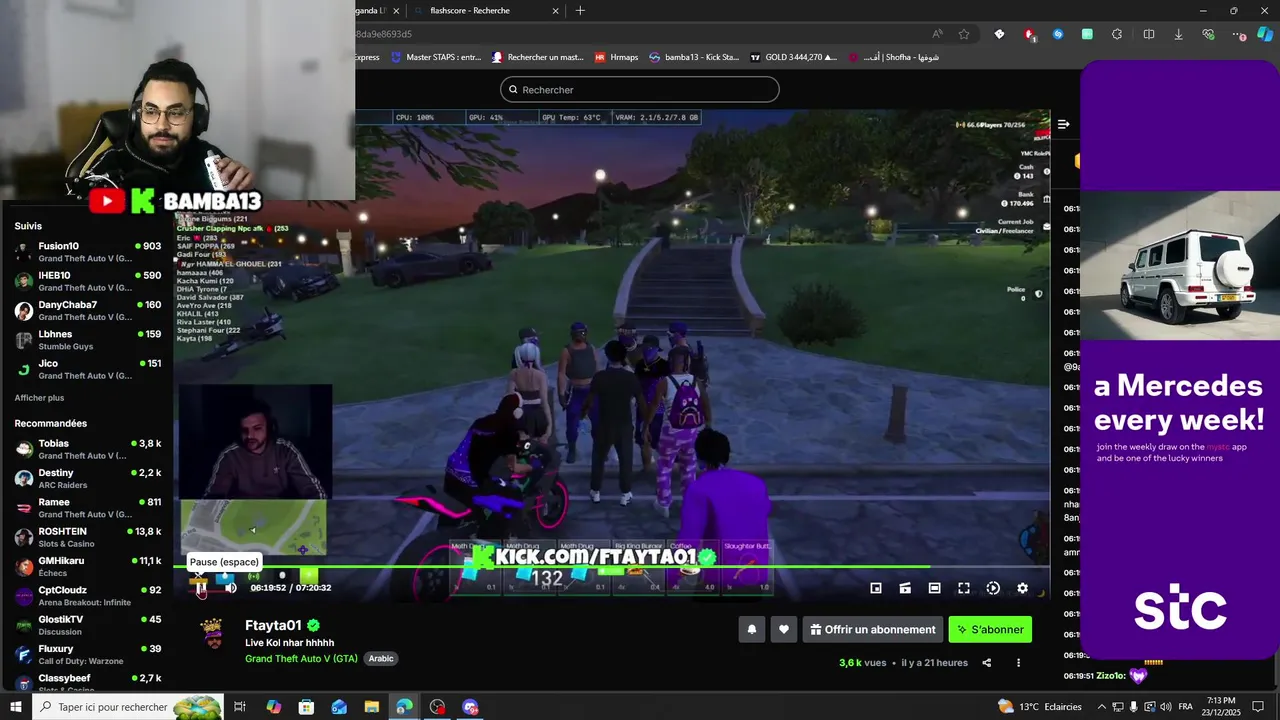Open the Lbhnes Stumble Guys channel
This screenshot has height=720, width=1280.
point(87,341)
